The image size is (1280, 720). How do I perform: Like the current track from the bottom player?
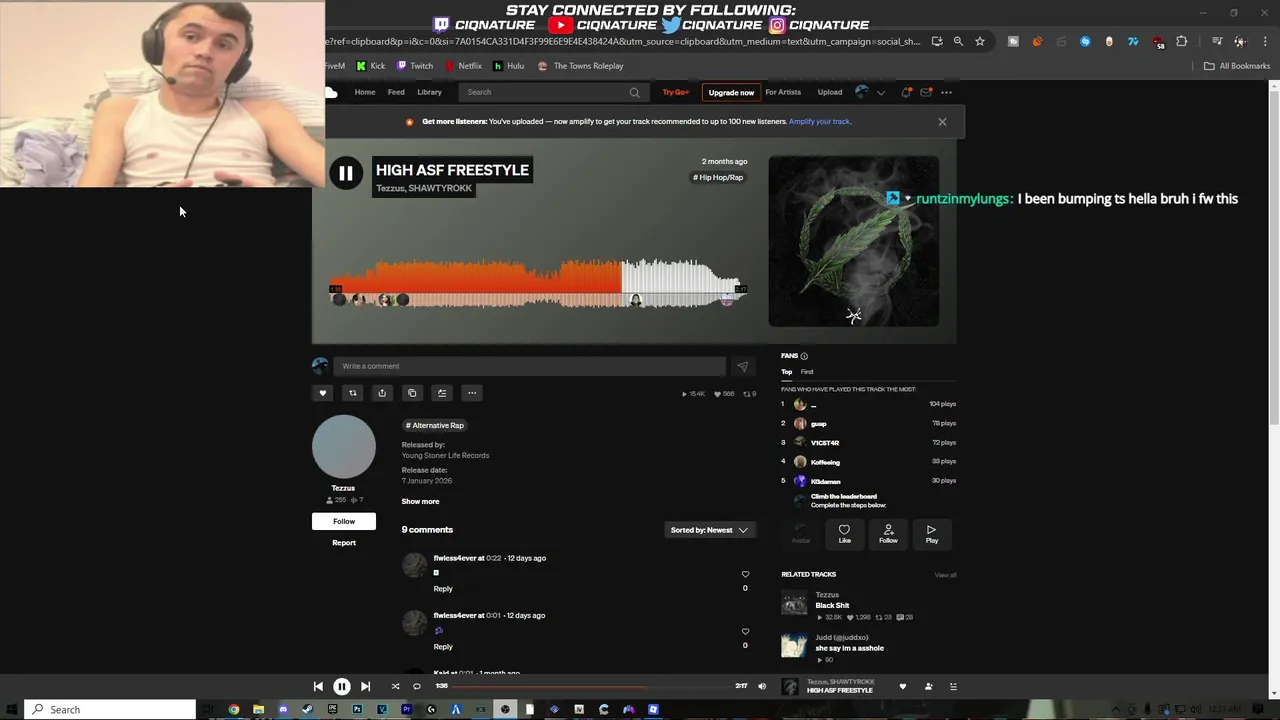903,686
